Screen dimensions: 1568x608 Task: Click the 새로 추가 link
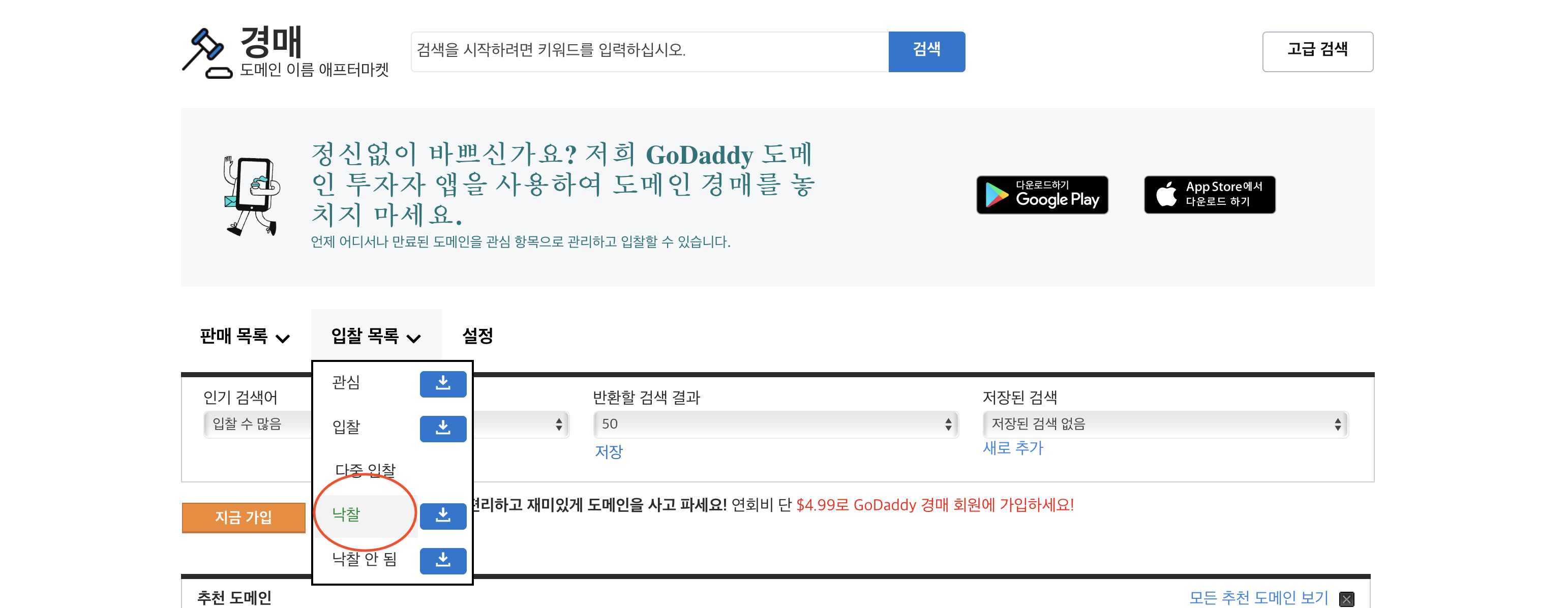click(1012, 448)
